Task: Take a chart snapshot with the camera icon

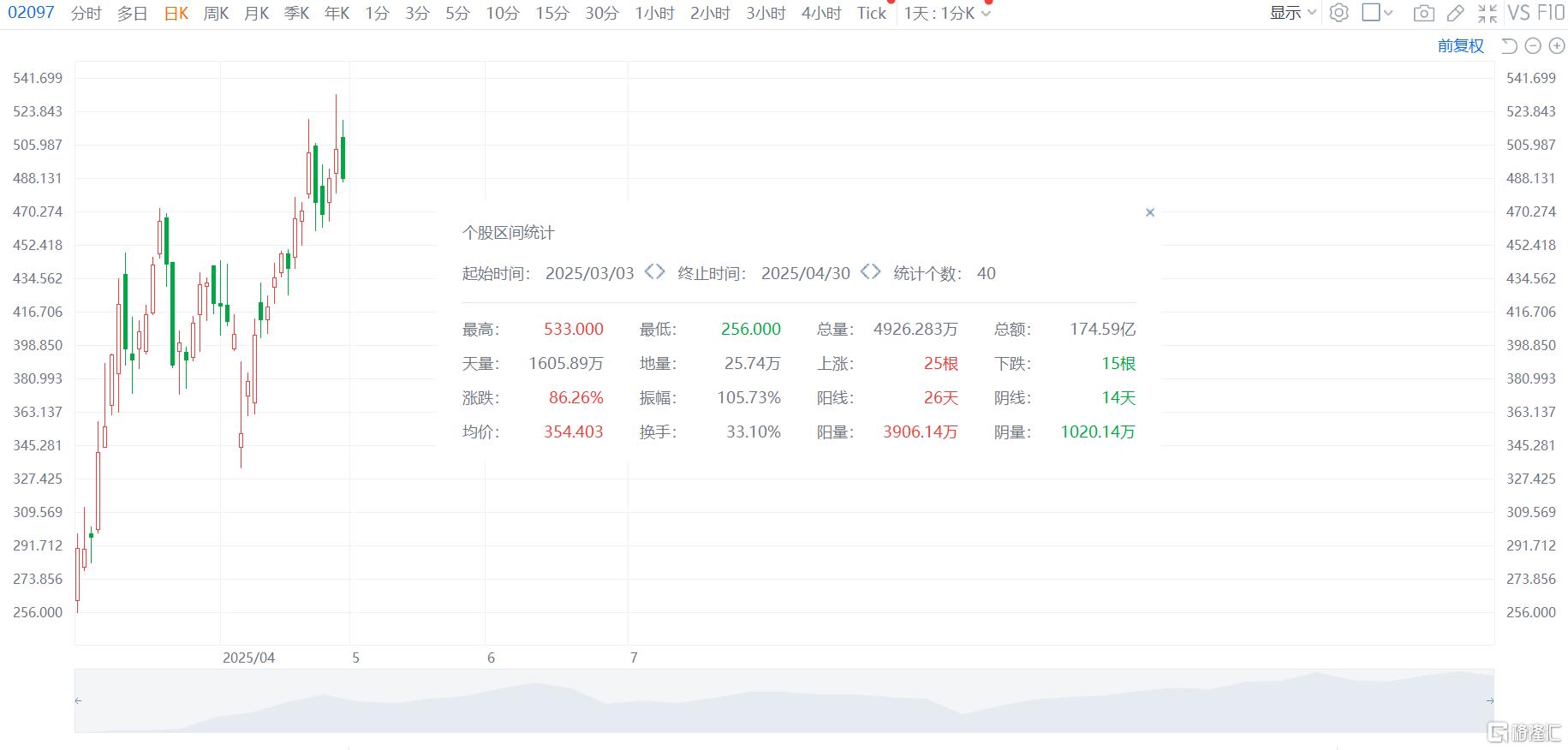Action: 1423,13
